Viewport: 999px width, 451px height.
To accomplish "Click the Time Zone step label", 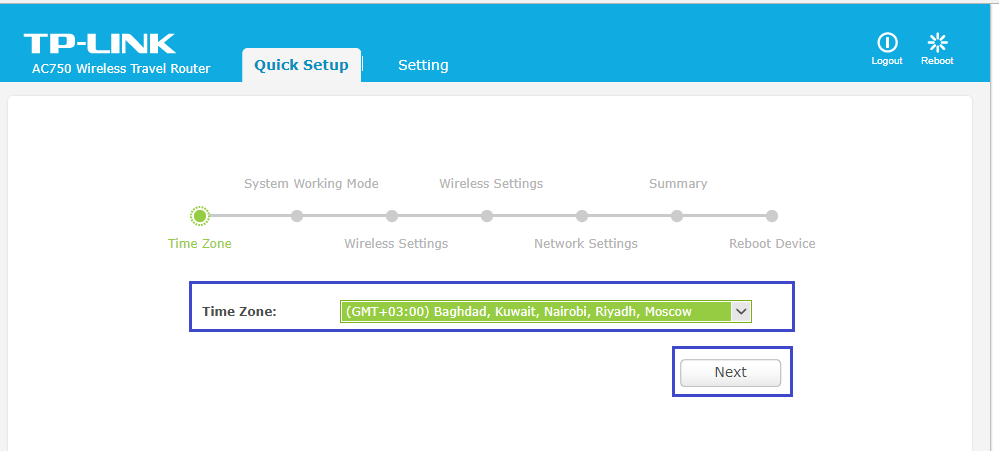I will tap(200, 244).
